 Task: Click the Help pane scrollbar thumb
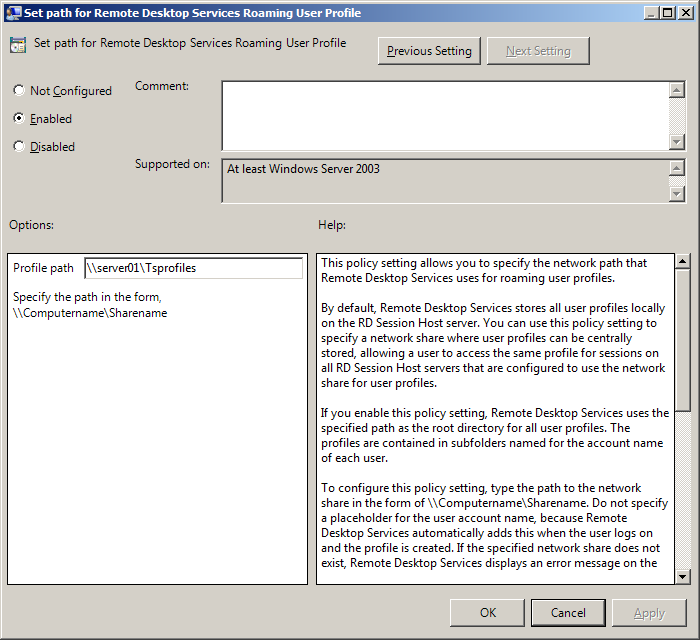pyautogui.click(x=682, y=340)
